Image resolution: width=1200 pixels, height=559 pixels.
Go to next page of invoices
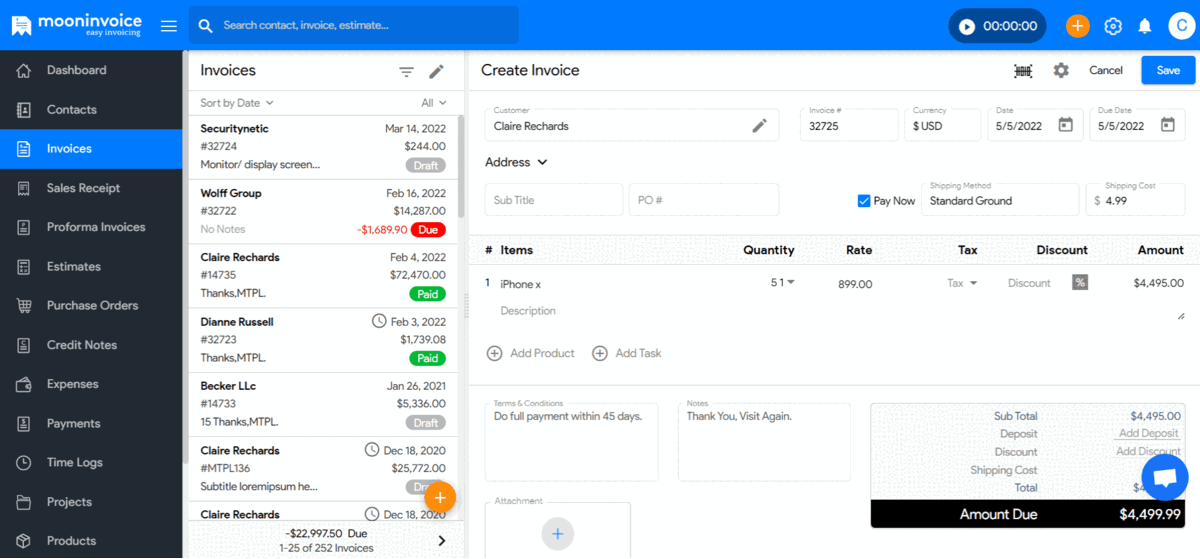(x=442, y=541)
